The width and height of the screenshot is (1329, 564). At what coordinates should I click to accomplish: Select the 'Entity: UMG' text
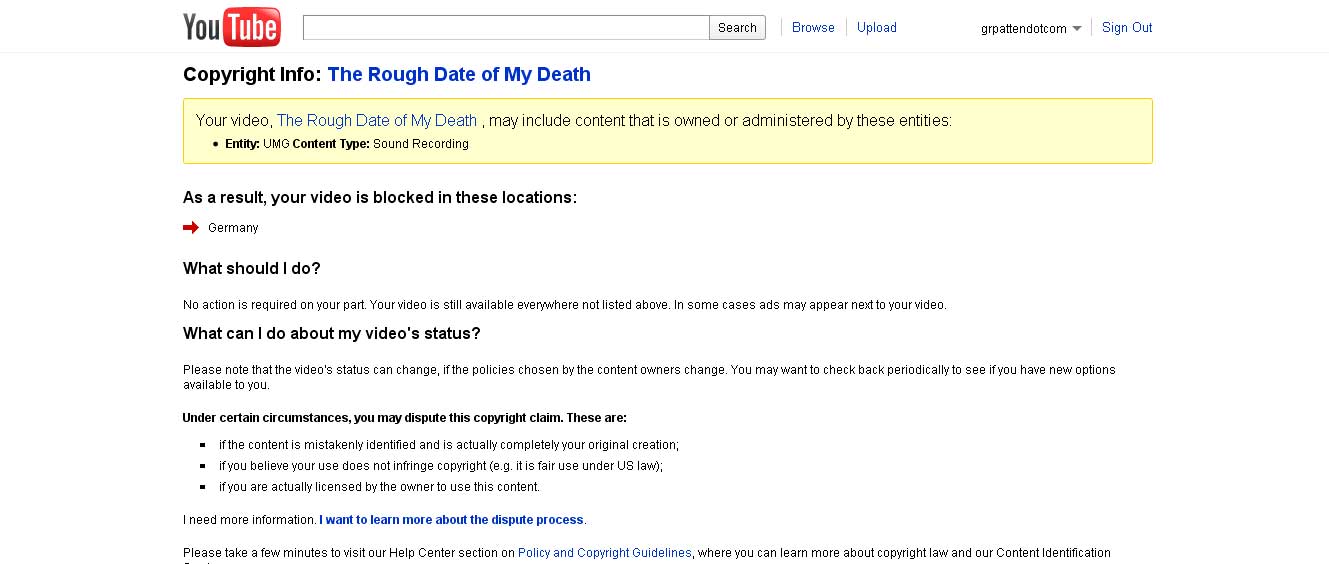point(257,144)
